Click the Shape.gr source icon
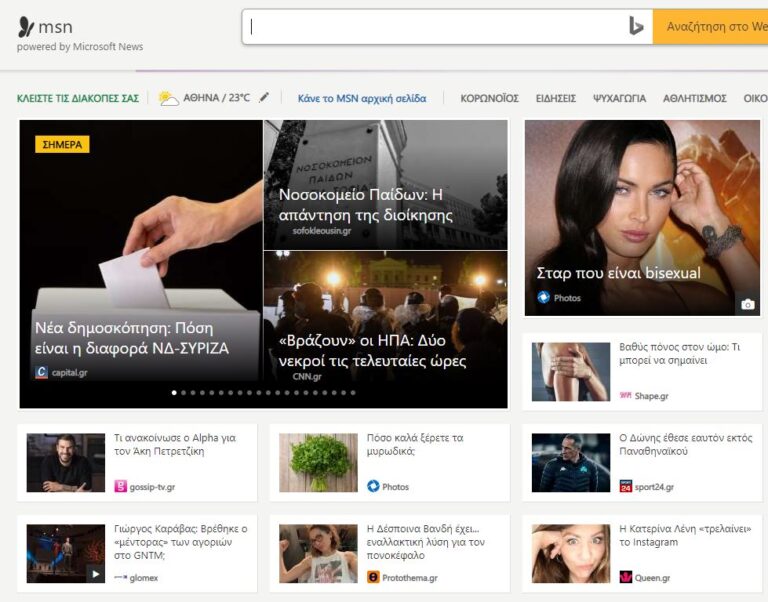Screen dimensions: 768x602 (625, 395)
